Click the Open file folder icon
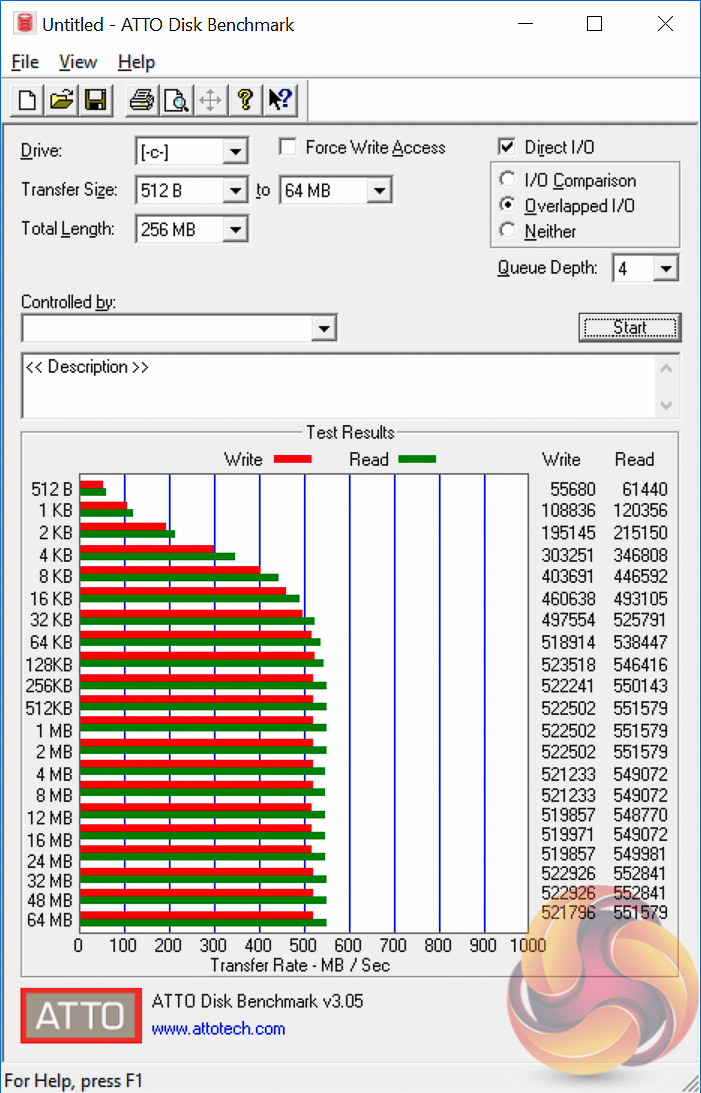 (x=61, y=100)
